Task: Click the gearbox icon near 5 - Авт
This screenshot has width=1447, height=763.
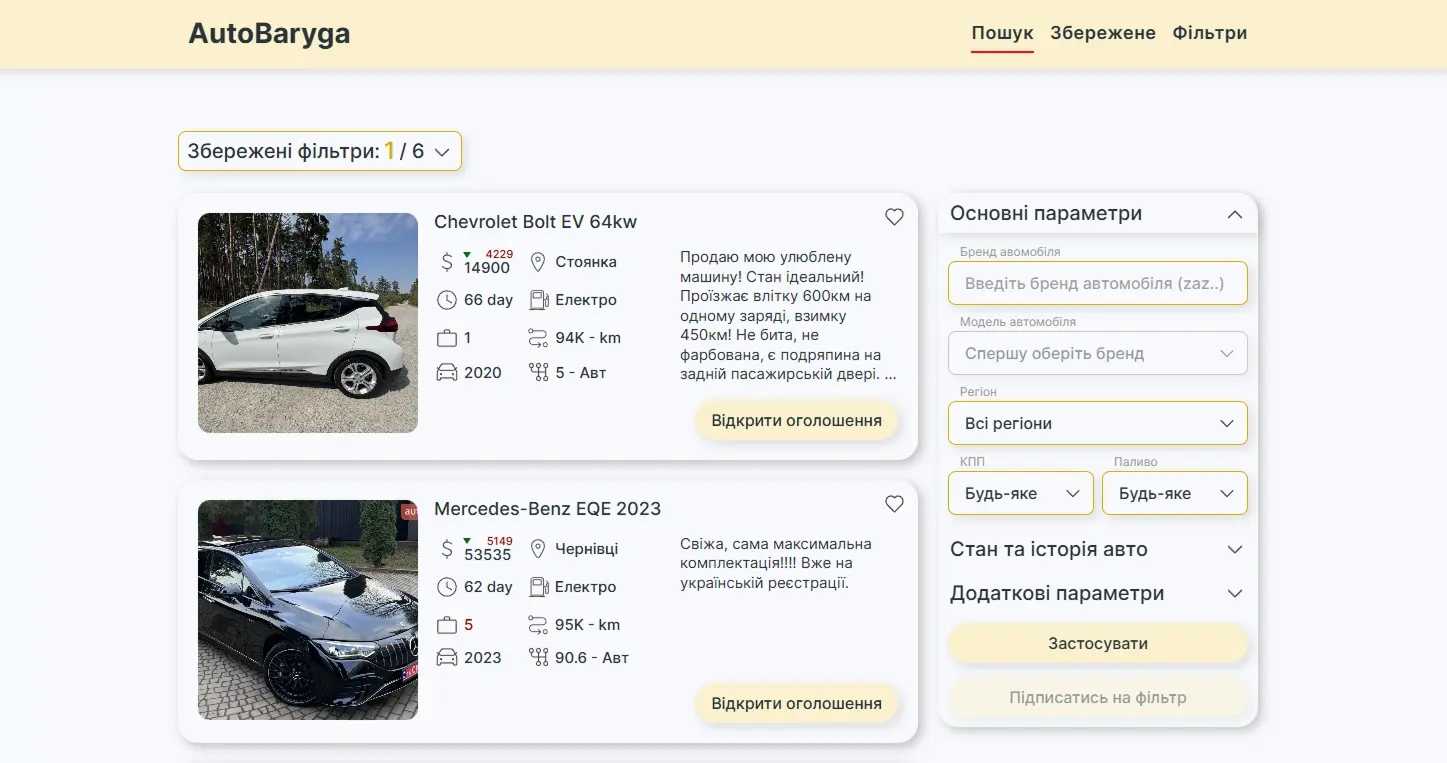Action: tap(538, 371)
